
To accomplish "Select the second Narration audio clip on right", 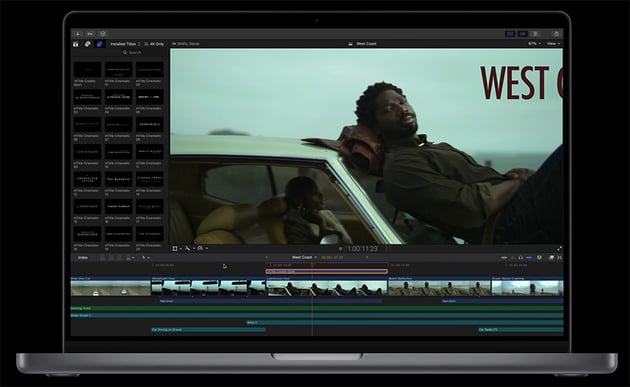I will [502, 301].
